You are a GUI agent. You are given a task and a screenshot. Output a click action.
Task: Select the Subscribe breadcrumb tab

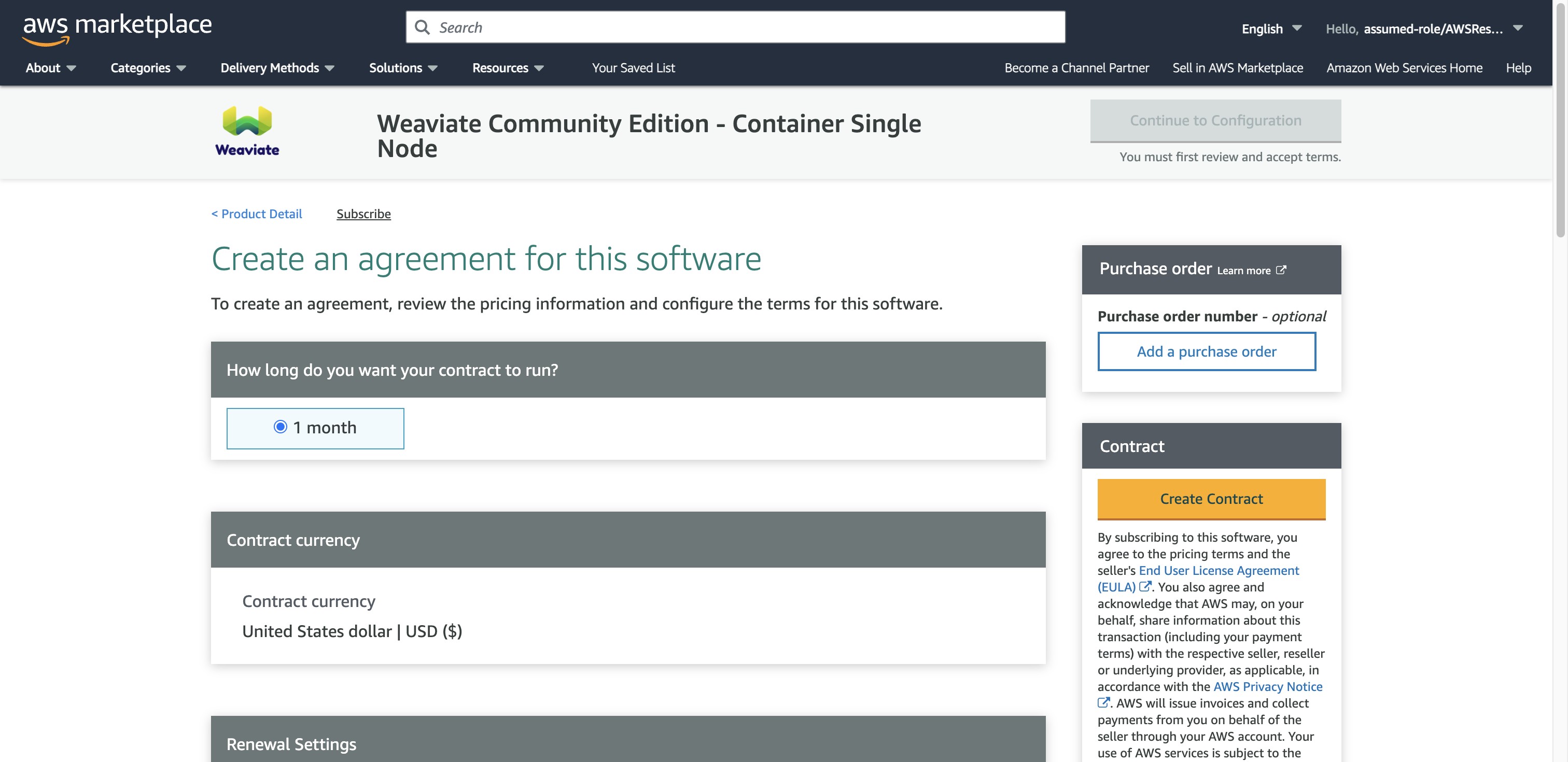click(x=363, y=214)
